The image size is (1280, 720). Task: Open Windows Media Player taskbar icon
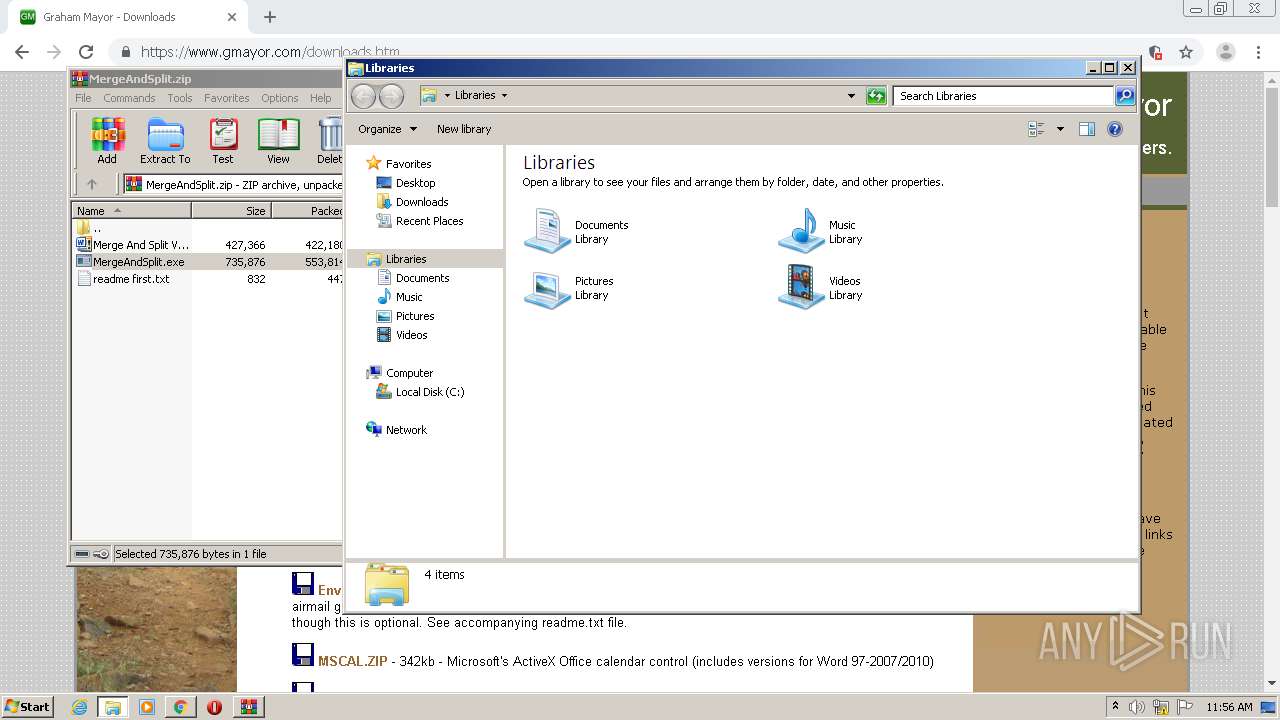pyautogui.click(x=147, y=707)
